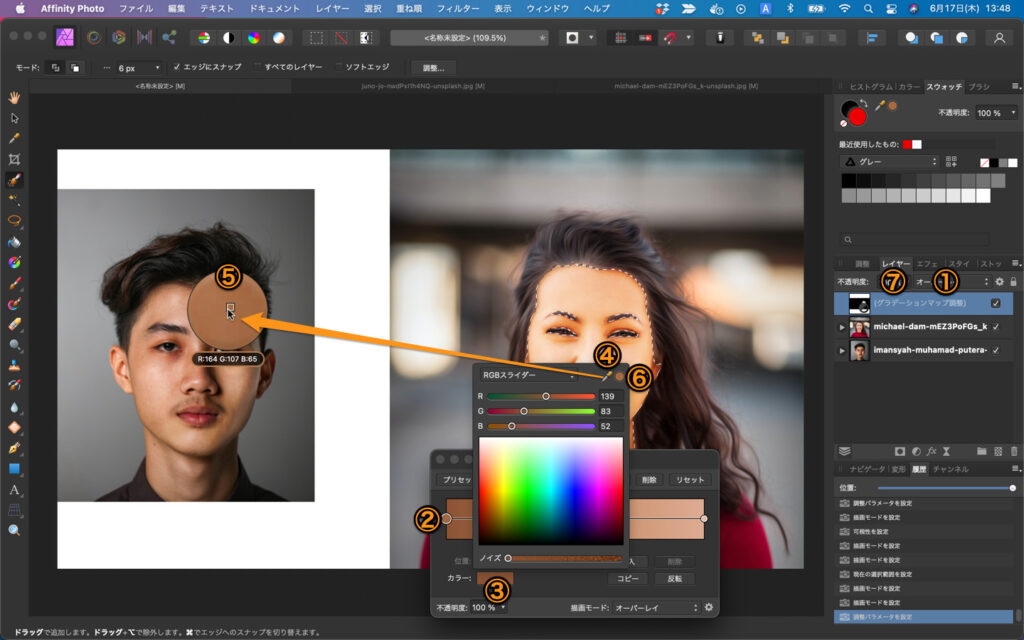Switch to the チャンネル panel tab

950,469
